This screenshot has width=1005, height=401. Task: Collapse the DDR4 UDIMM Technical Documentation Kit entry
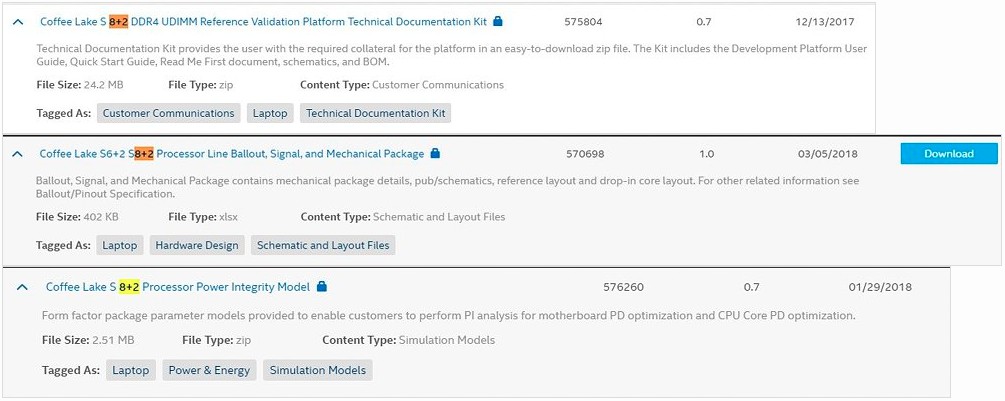pyautogui.click(x=19, y=21)
